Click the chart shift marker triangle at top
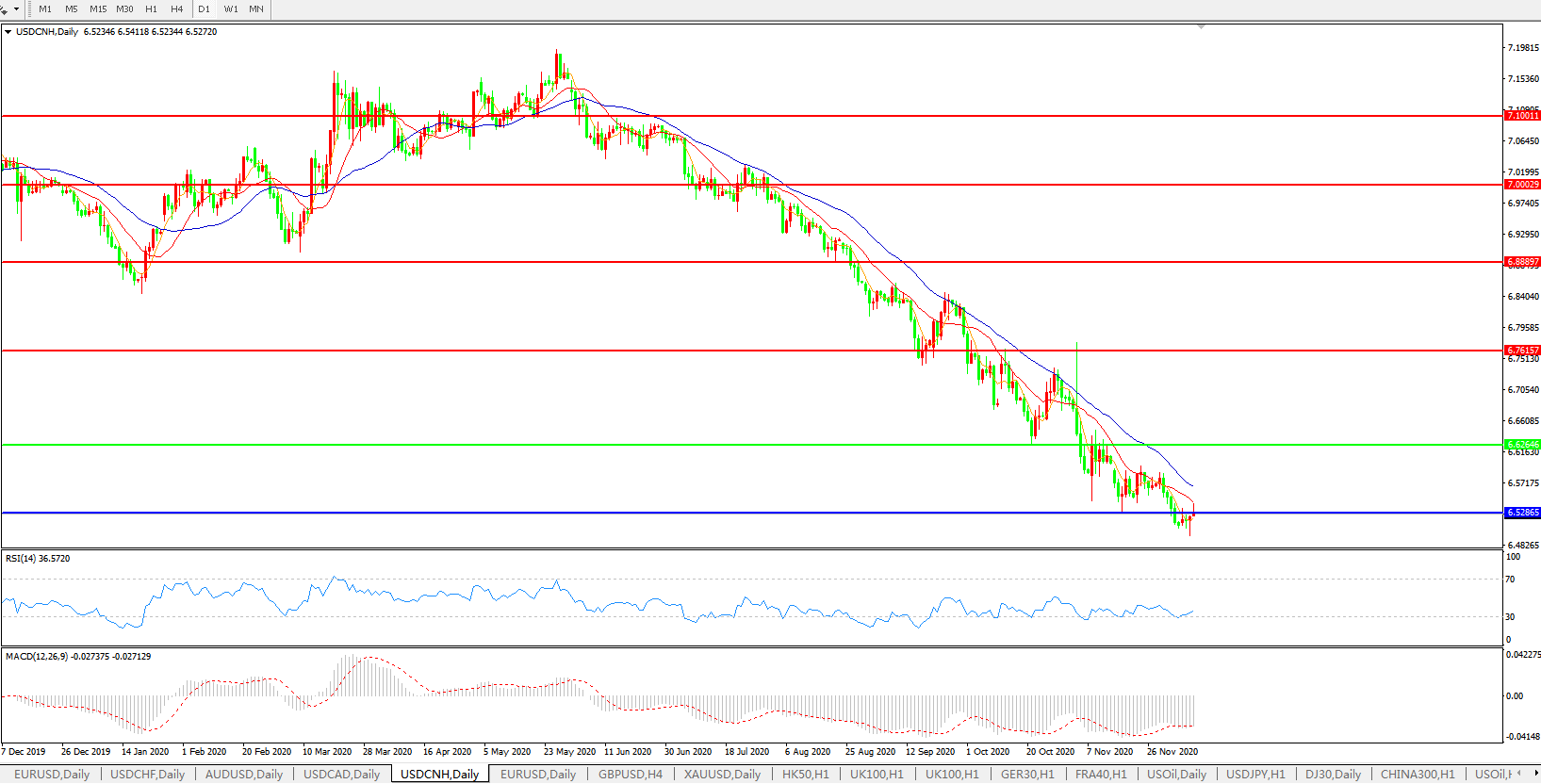Viewport: 1541px width, 784px height. pos(1201,27)
